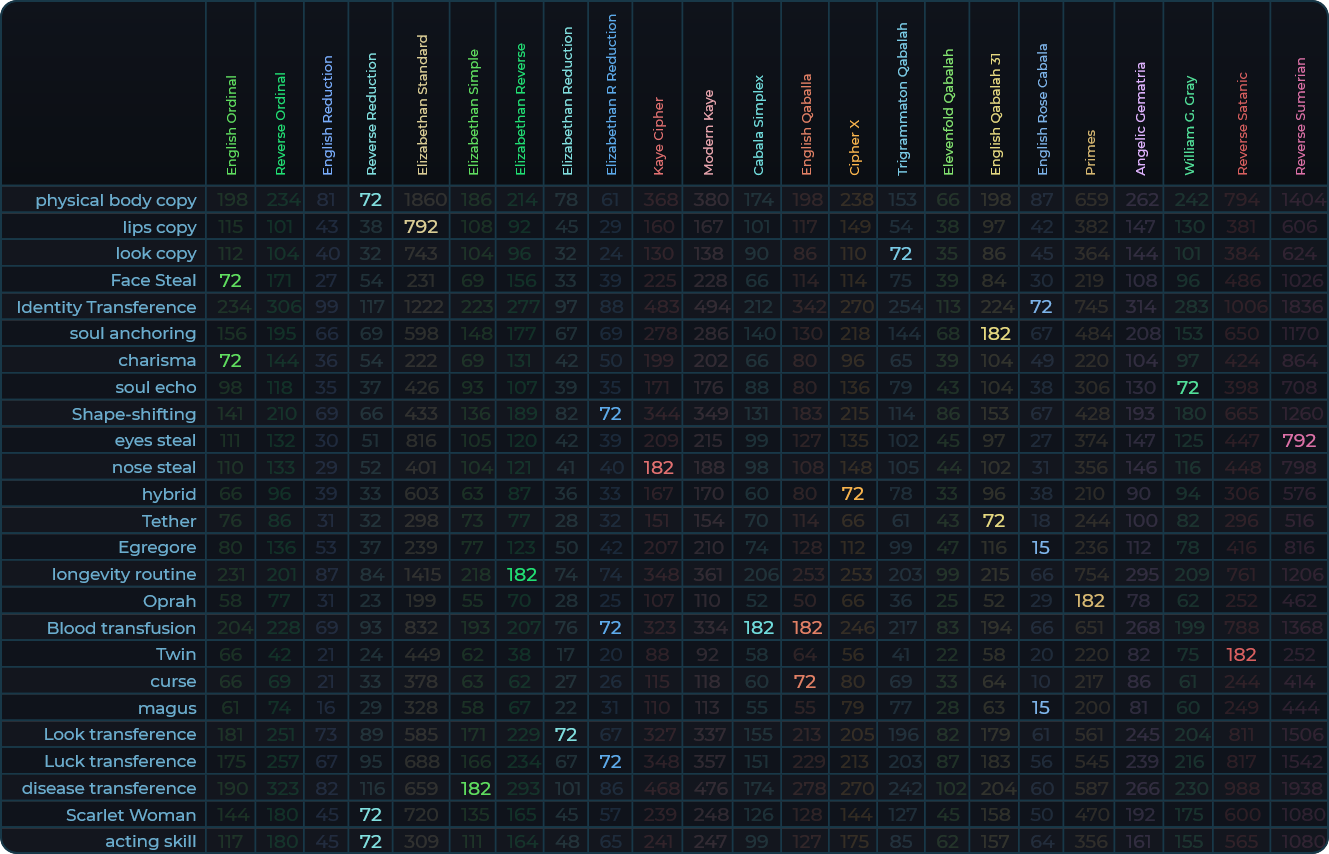
Task: Click the 'longevity routine' phrase label
Action: [x=124, y=574]
